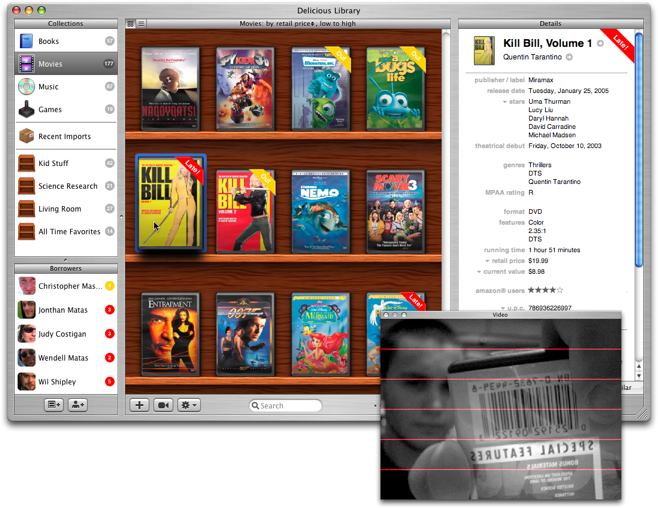Open the video camera barcode scanner
The width and height of the screenshot is (658, 508).
click(163, 405)
